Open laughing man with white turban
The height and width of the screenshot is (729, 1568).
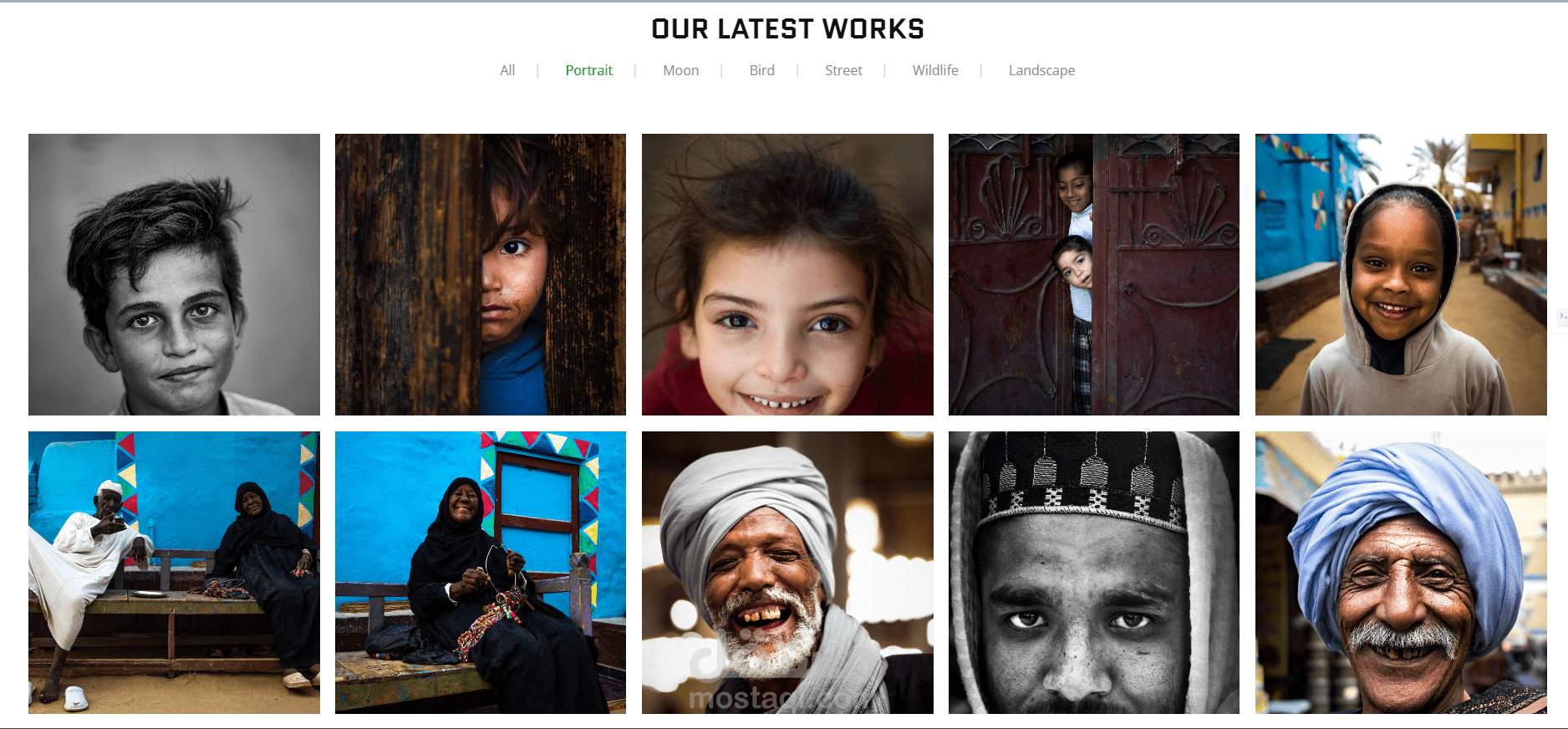click(787, 573)
